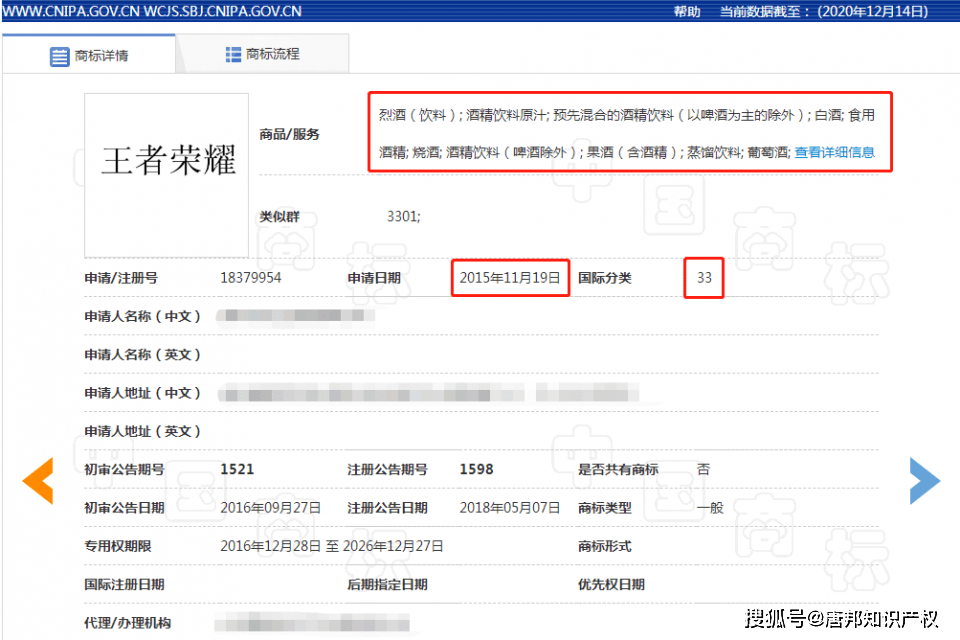This screenshot has width=960, height=640.
Task: Click the 注册公告日期 label
Action: pyautogui.click(x=388, y=508)
